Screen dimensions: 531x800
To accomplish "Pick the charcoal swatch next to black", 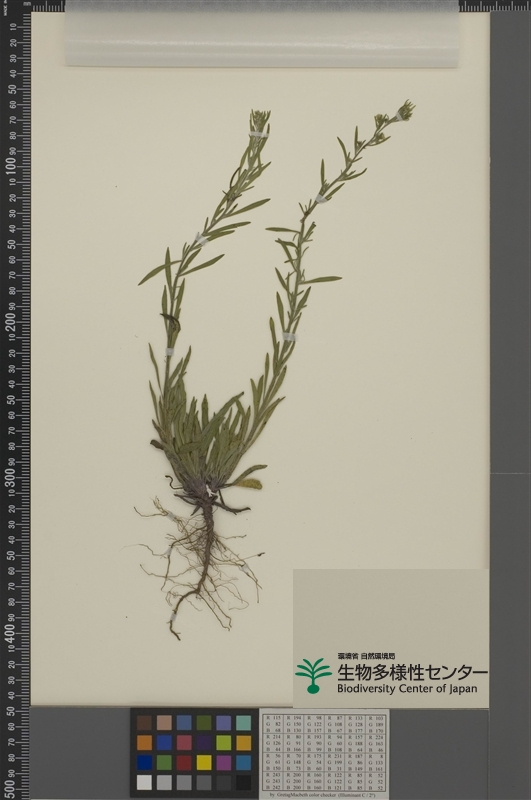I will click(224, 783).
